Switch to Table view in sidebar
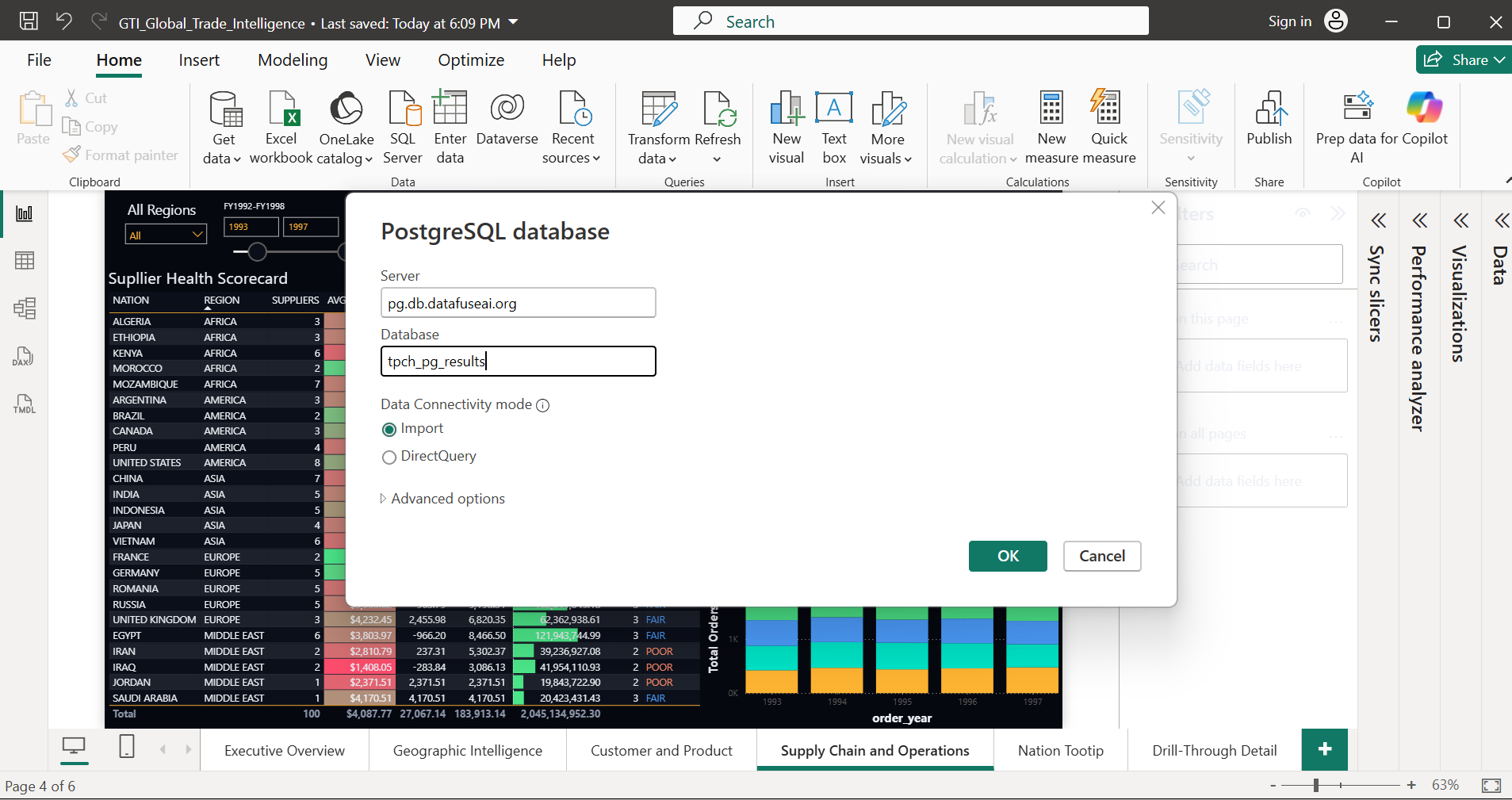This screenshot has width=1512, height=800. tap(25, 261)
